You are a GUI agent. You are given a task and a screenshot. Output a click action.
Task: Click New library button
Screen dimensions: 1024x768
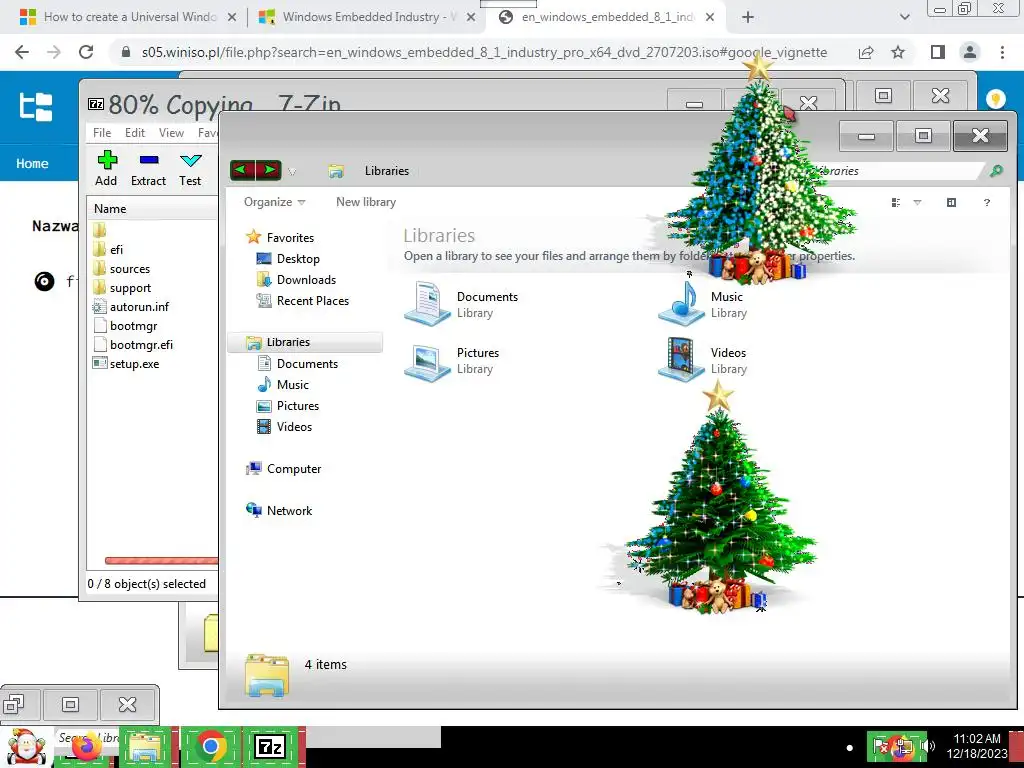tap(366, 202)
